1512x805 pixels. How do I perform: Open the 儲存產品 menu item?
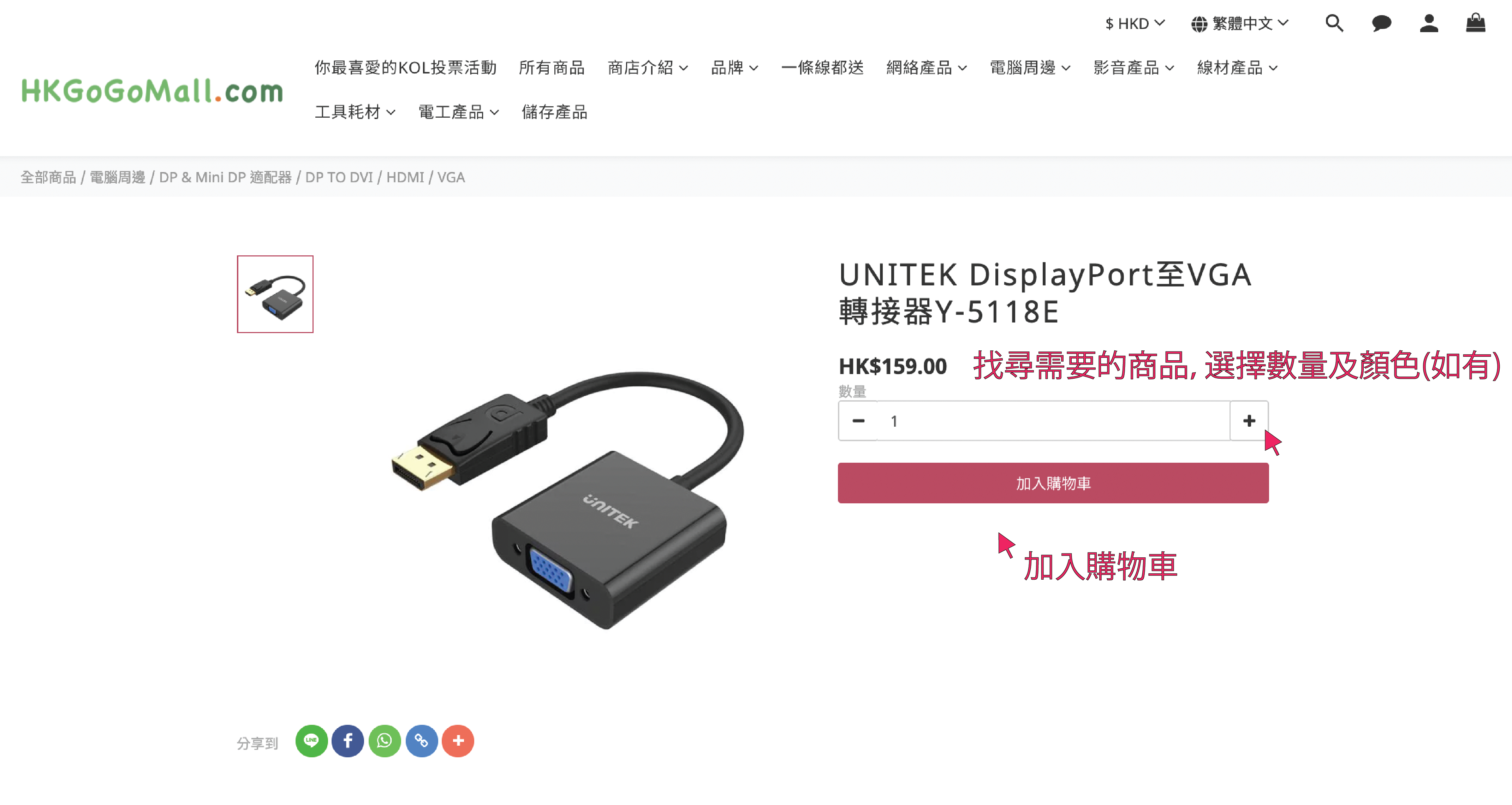pyautogui.click(x=555, y=112)
